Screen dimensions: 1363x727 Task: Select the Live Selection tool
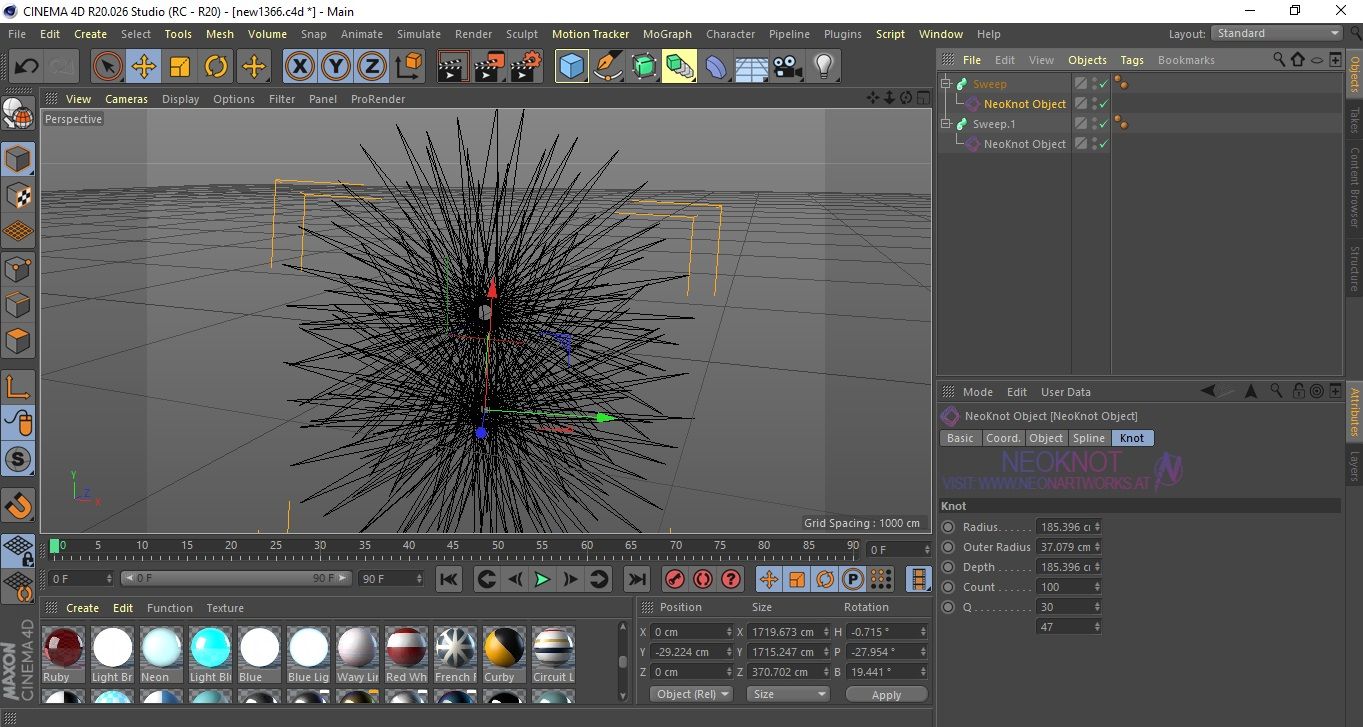click(x=107, y=67)
